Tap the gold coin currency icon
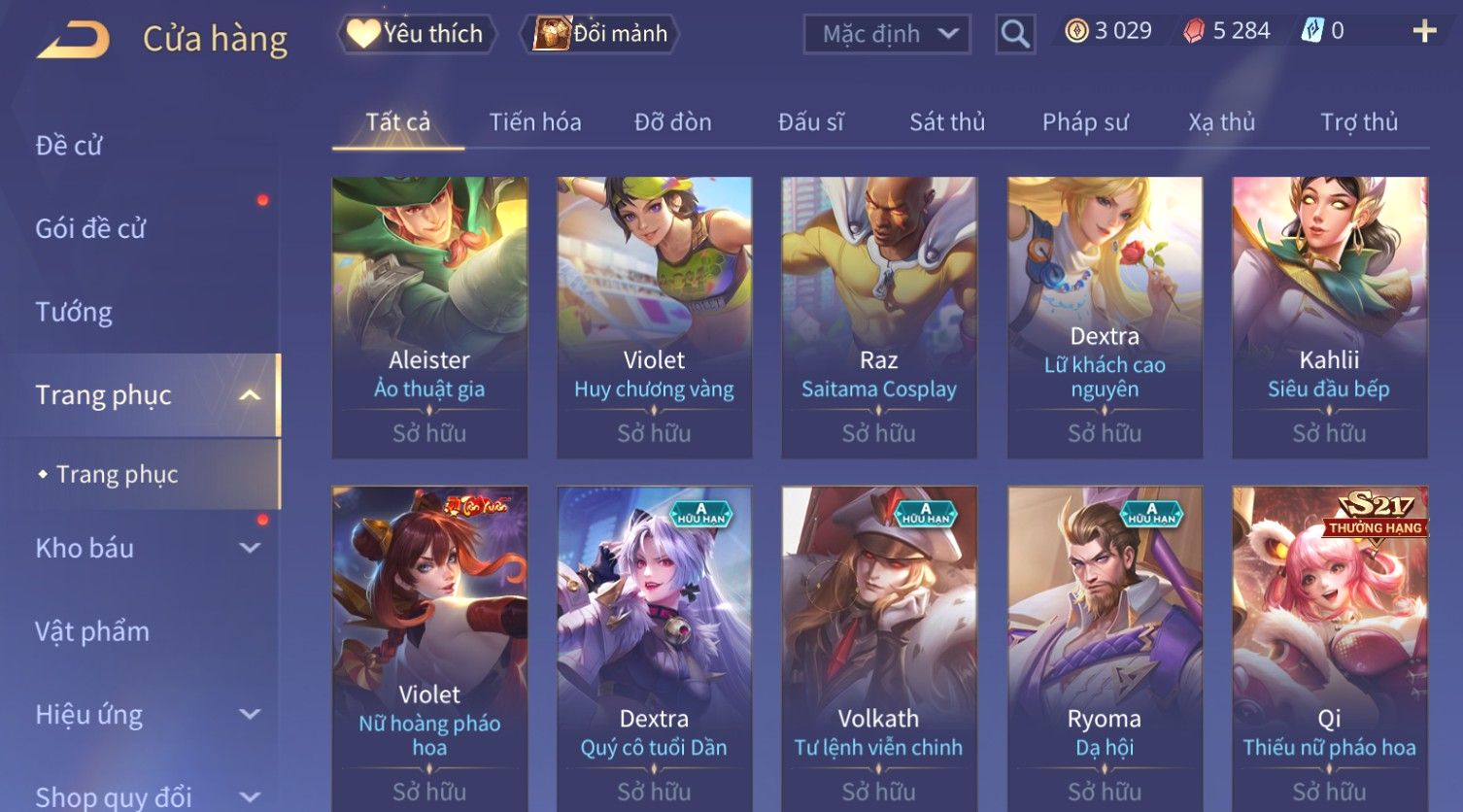 [1076, 31]
